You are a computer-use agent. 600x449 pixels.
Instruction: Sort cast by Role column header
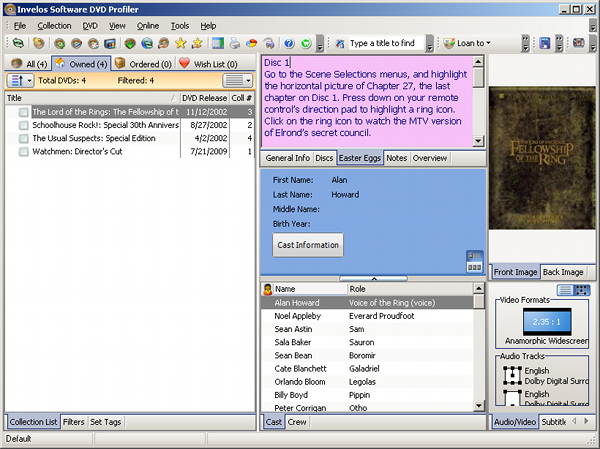(x=410, y=289)
